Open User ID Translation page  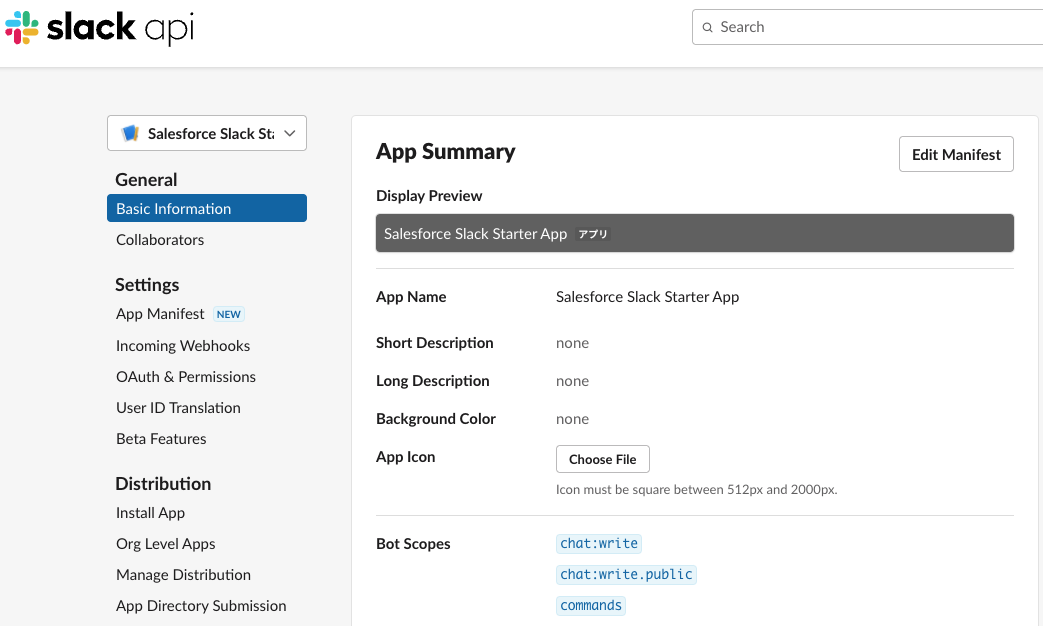[x=178, y=408]
